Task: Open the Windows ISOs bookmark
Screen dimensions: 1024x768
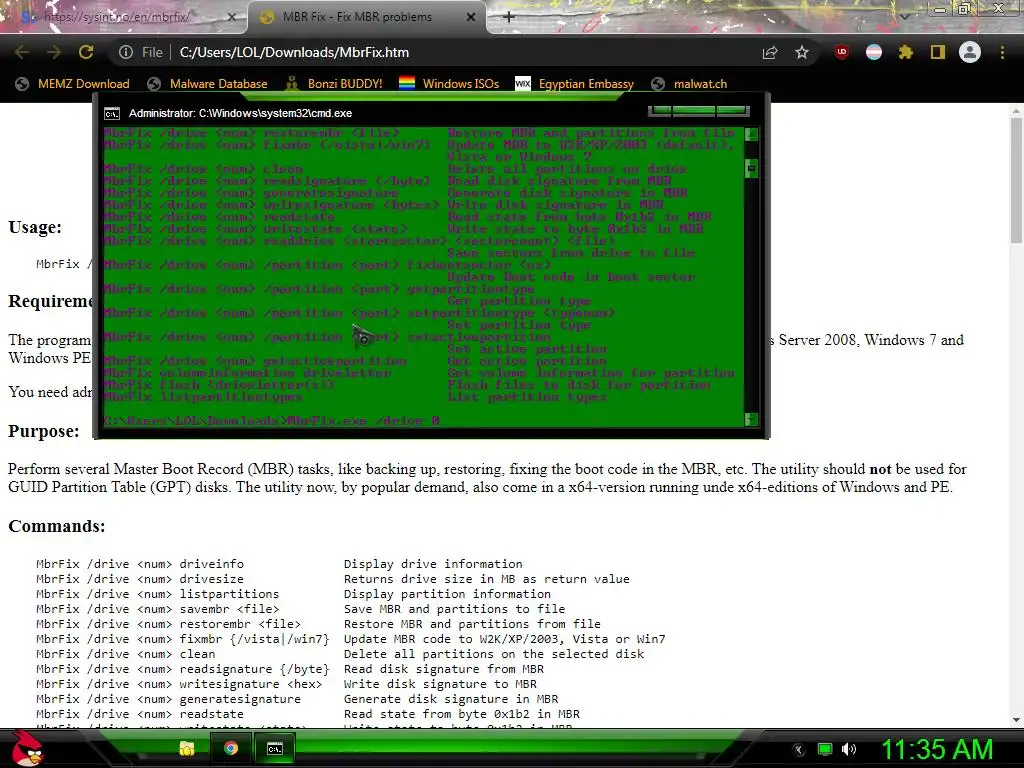Action: (449, 84)
